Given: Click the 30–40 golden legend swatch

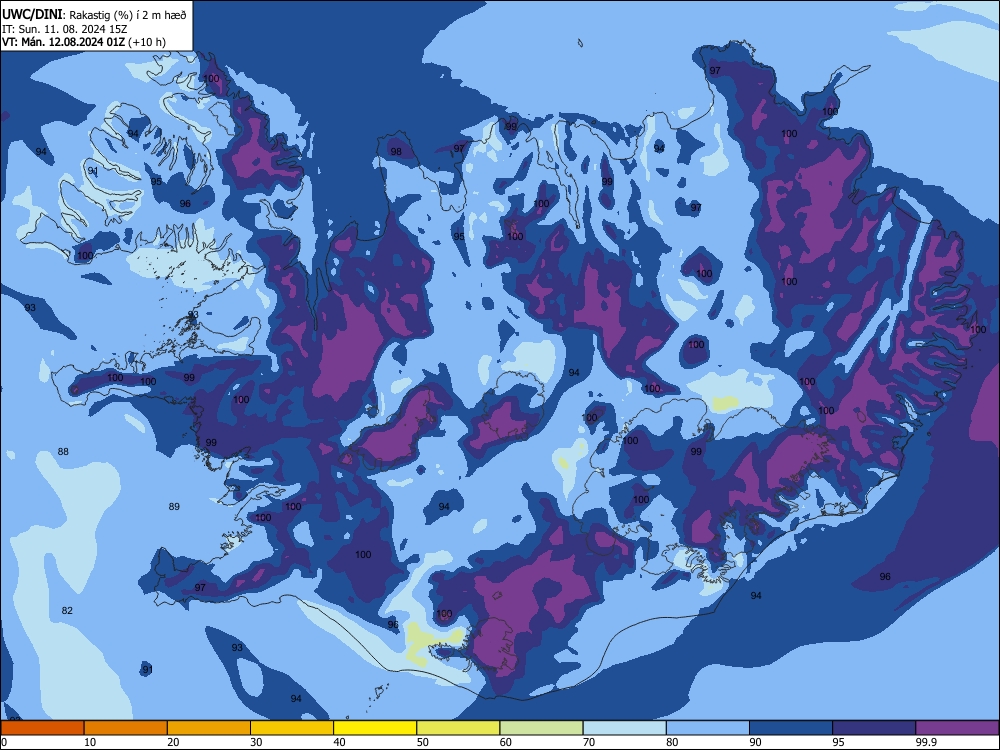Looking at the screenshot, I should click(292, 728).
